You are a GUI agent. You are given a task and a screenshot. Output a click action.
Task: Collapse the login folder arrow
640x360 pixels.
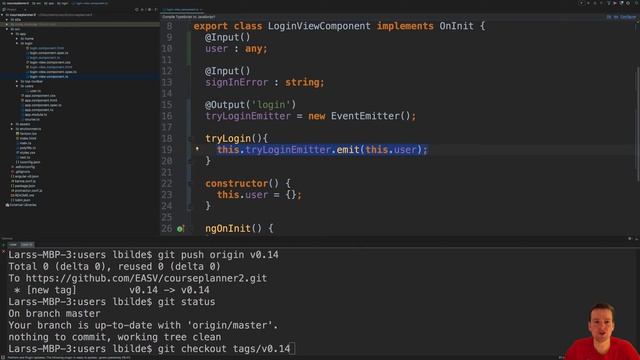[x=17, y=43]
